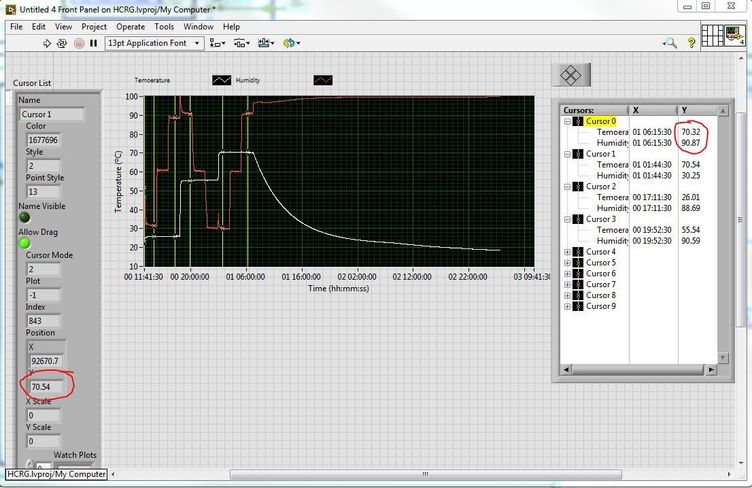Open the 13pt Application Font dropdown
This screenshot has width=752, height=488.
tap(154, 43)
